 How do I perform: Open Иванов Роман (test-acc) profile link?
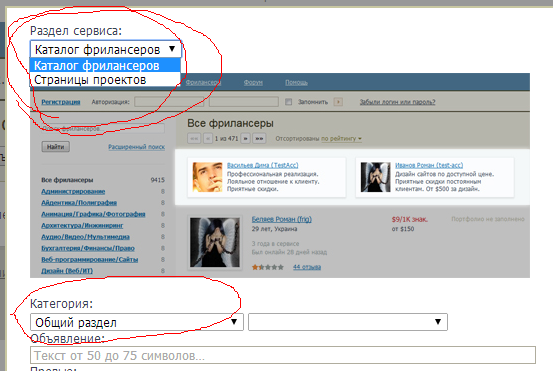point(429,165)
